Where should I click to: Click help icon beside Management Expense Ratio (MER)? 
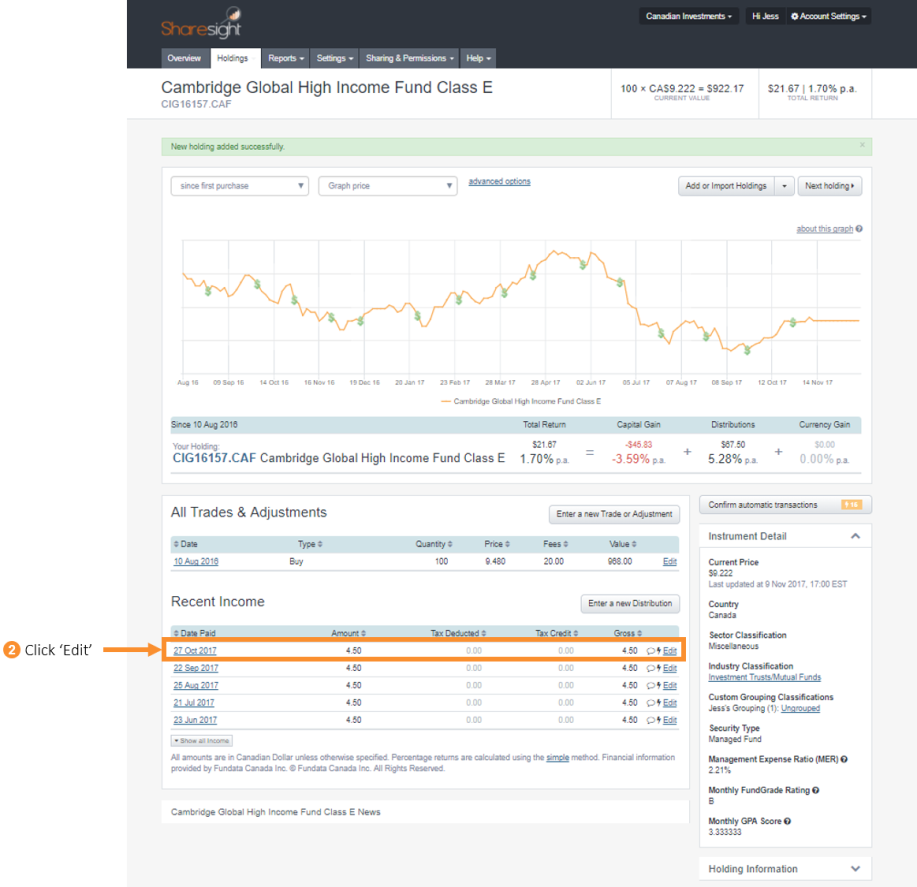[x=844, y=759]
